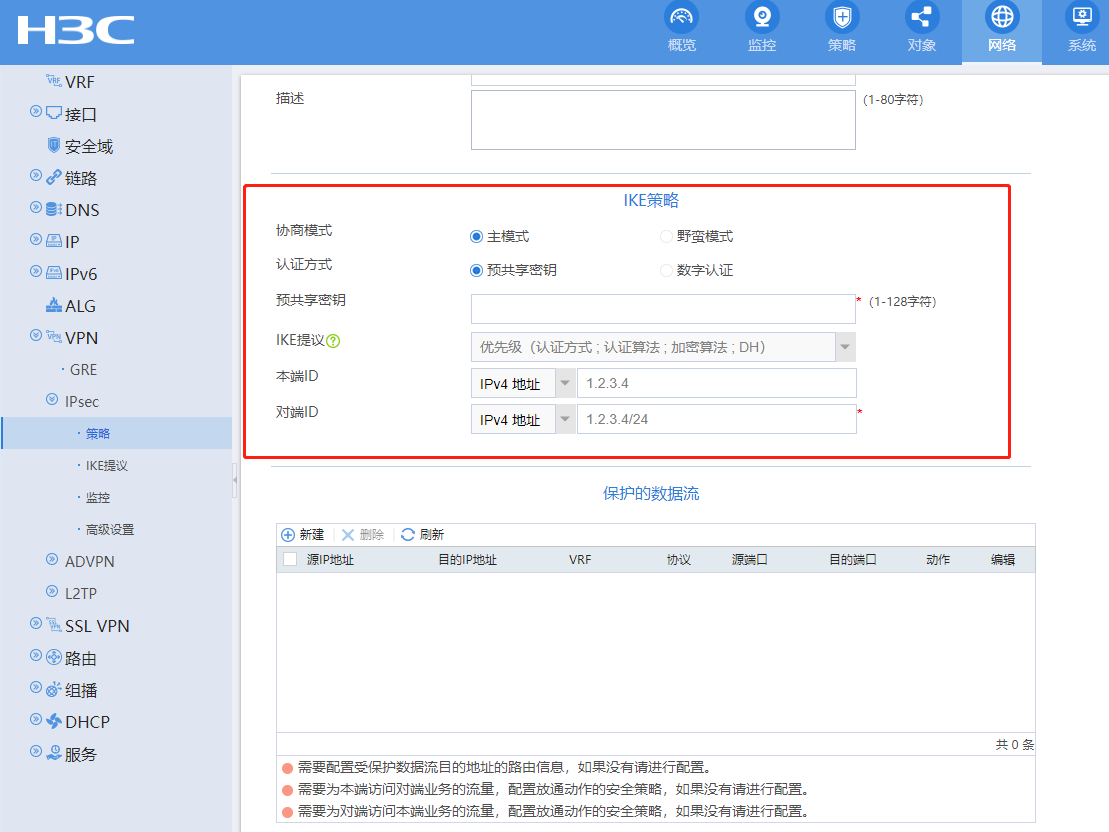Open the 对端ID type dropdown

565,420
